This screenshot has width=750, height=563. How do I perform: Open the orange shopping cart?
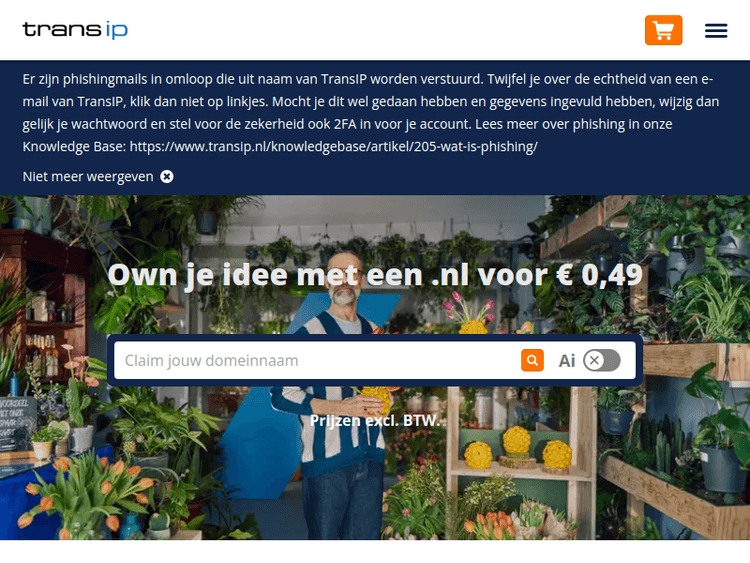point(663,30)
